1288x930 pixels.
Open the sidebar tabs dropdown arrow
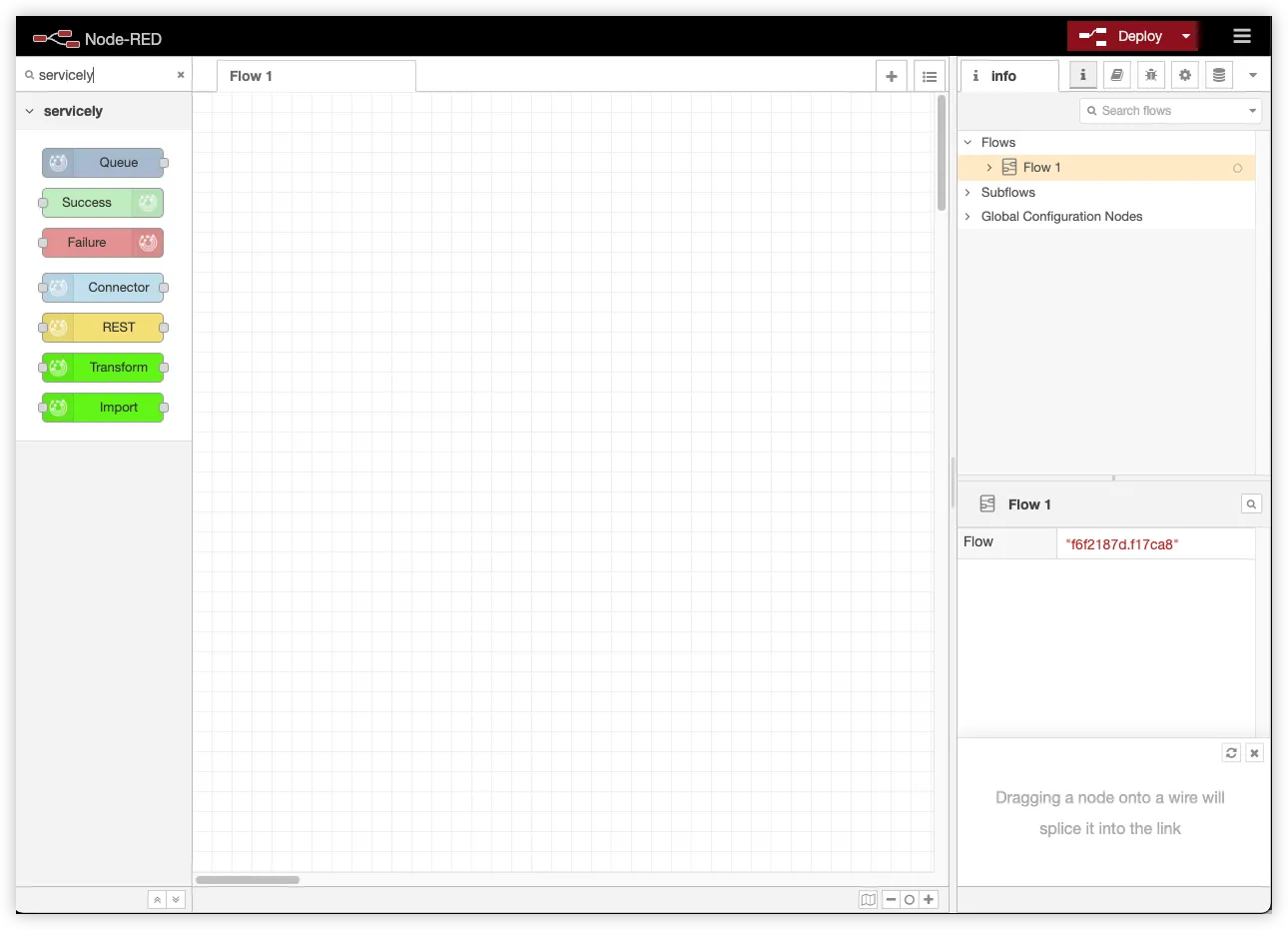pyautogui.click(x=1253, y=75)
